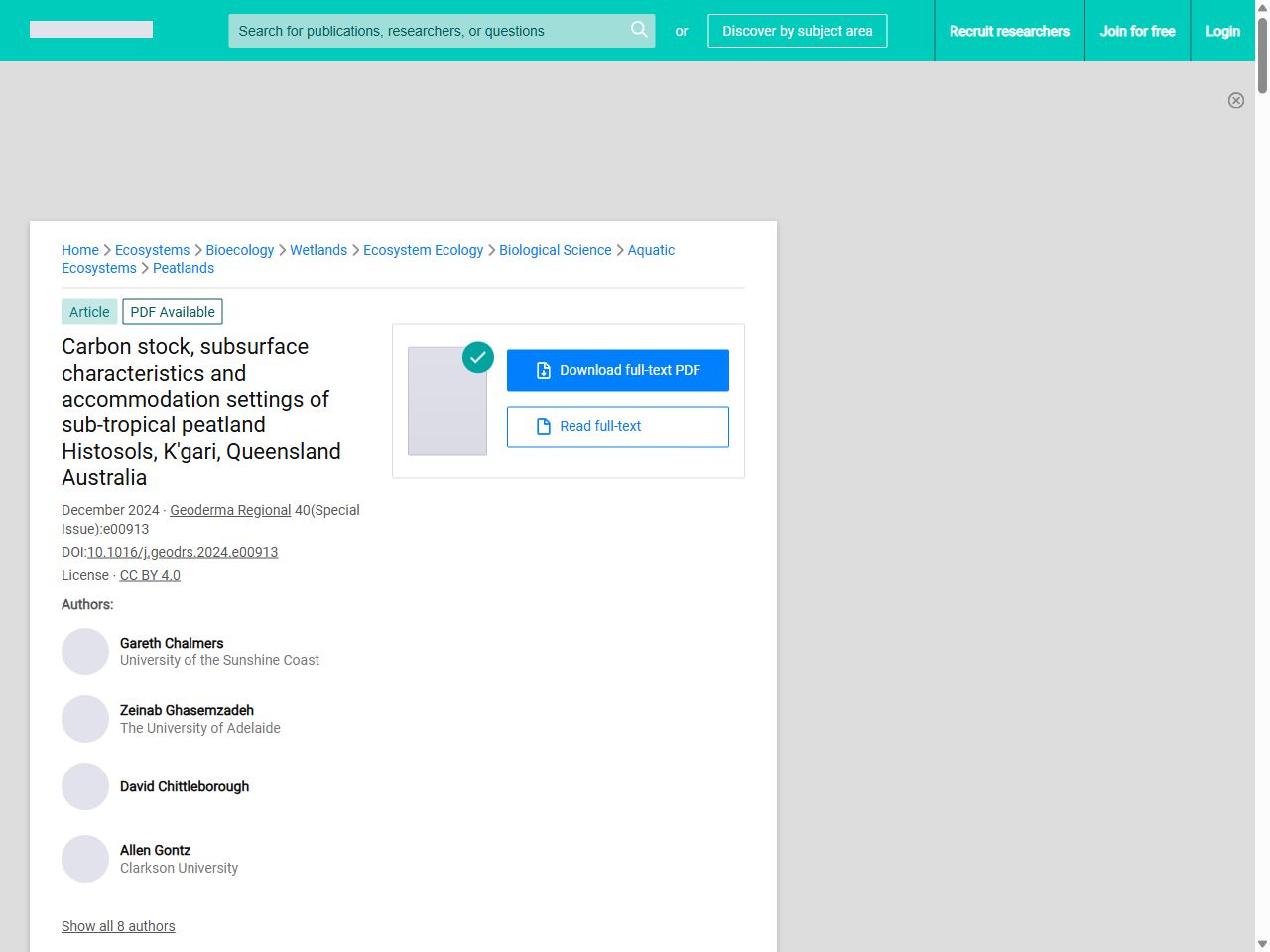The image size is (1270, 952).
Task: Open the Geoderma Regional journal link
Action: click(x=230, y=510)
